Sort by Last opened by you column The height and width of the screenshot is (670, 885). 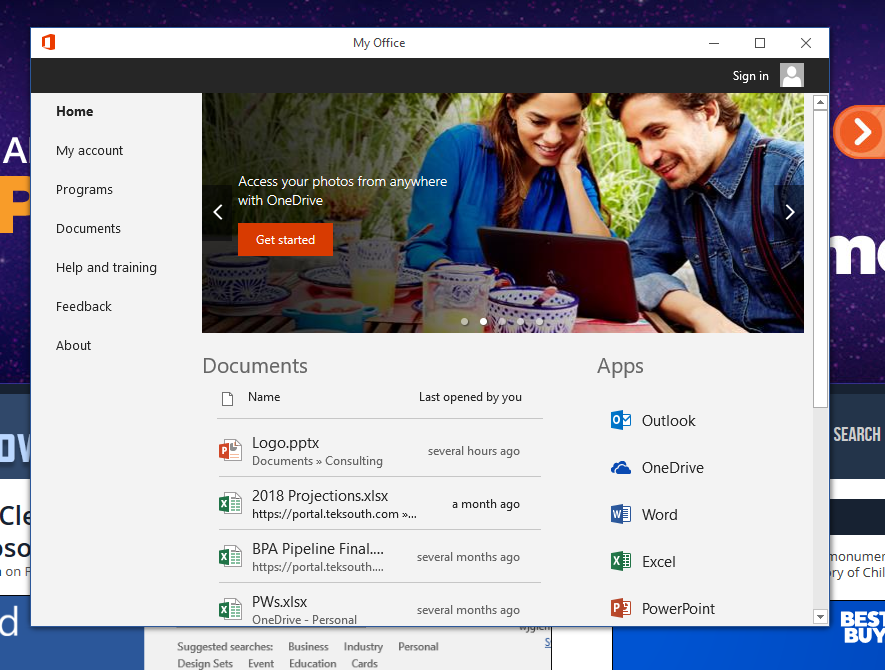[x=470, y=397]
